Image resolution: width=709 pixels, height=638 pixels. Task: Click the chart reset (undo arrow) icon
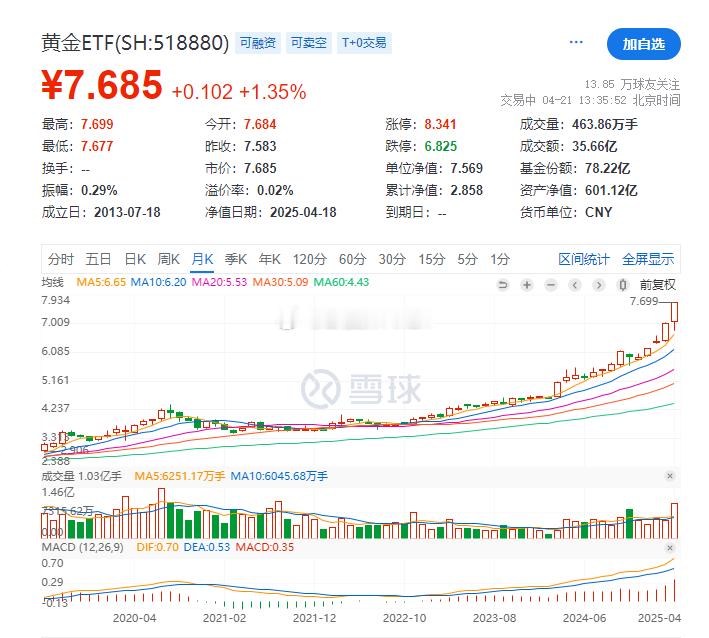503,285
